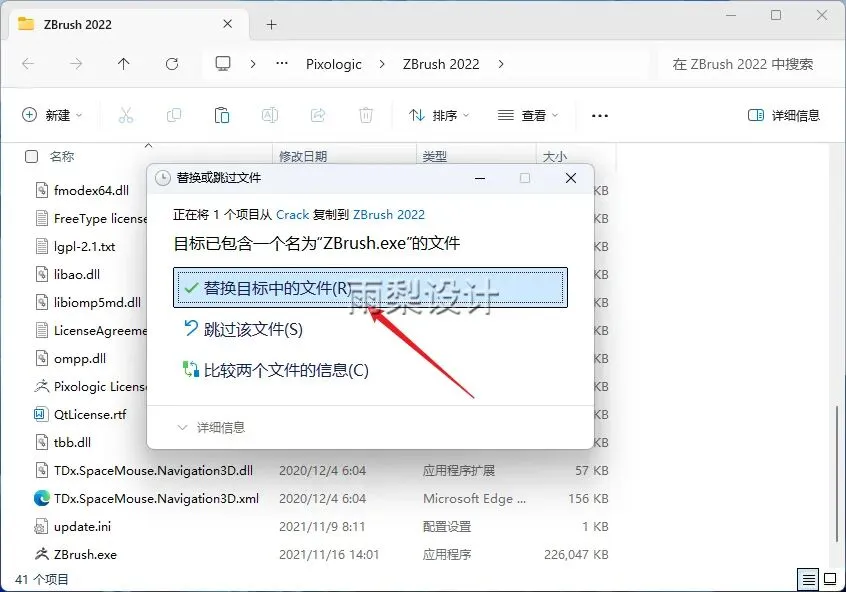Sort by Date modified (修改日期) column
846x592 pixels.
click(x=303, y=156)
